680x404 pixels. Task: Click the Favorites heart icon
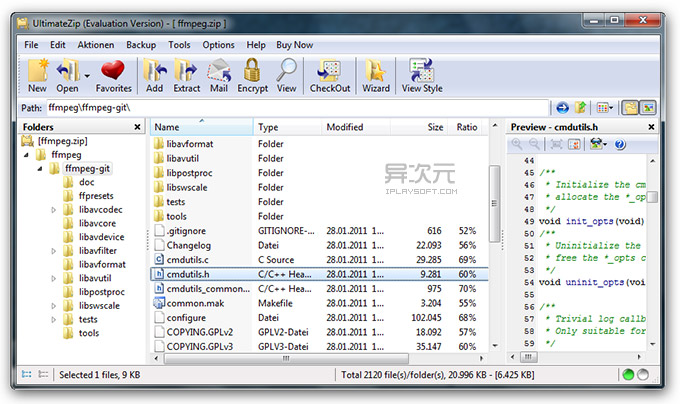pyautogui.click(x=113, y=76)
